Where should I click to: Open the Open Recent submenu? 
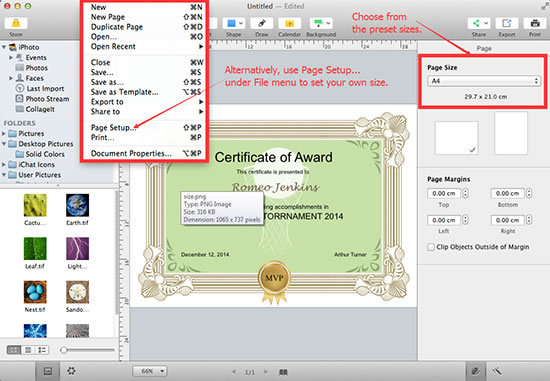[145, 46]
